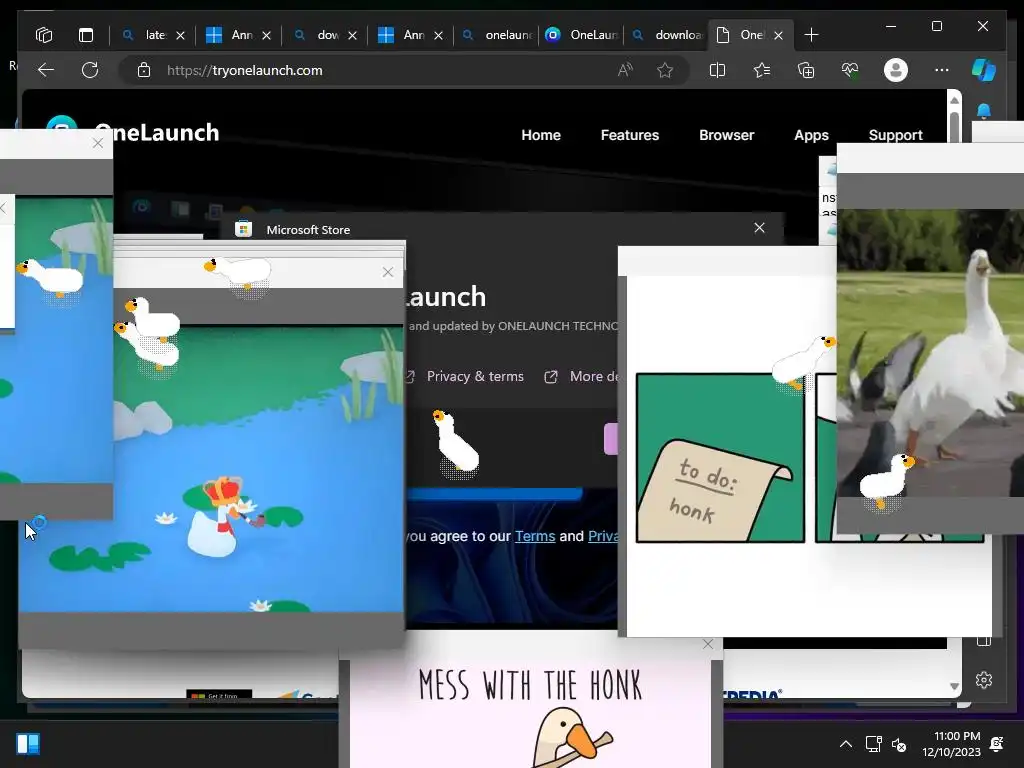Close the Mess With The Honk window

click(x=708, y=644)
